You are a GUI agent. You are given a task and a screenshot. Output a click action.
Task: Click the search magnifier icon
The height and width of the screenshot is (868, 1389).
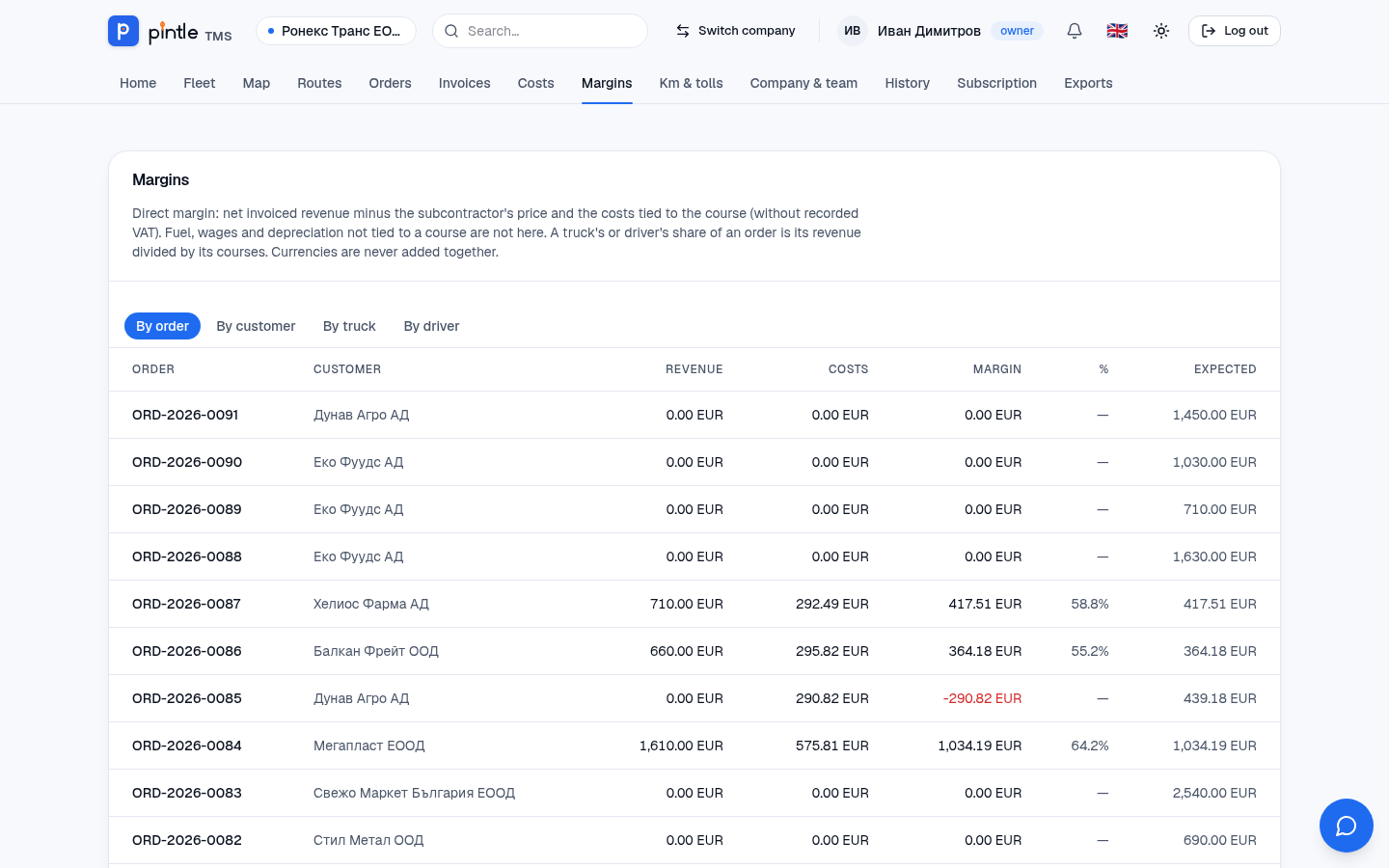[451, 31]
